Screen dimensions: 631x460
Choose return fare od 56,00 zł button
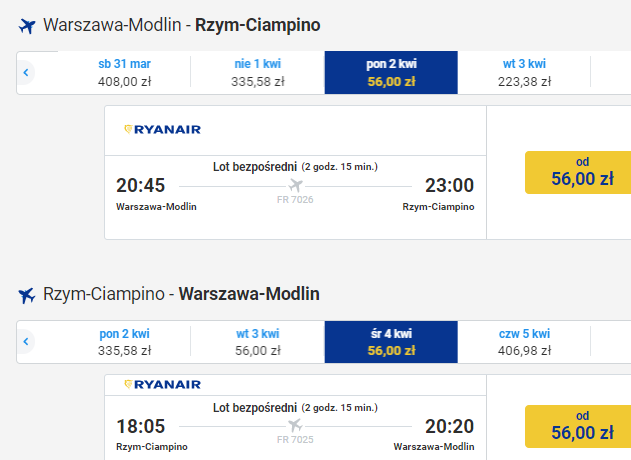[578, 426]
